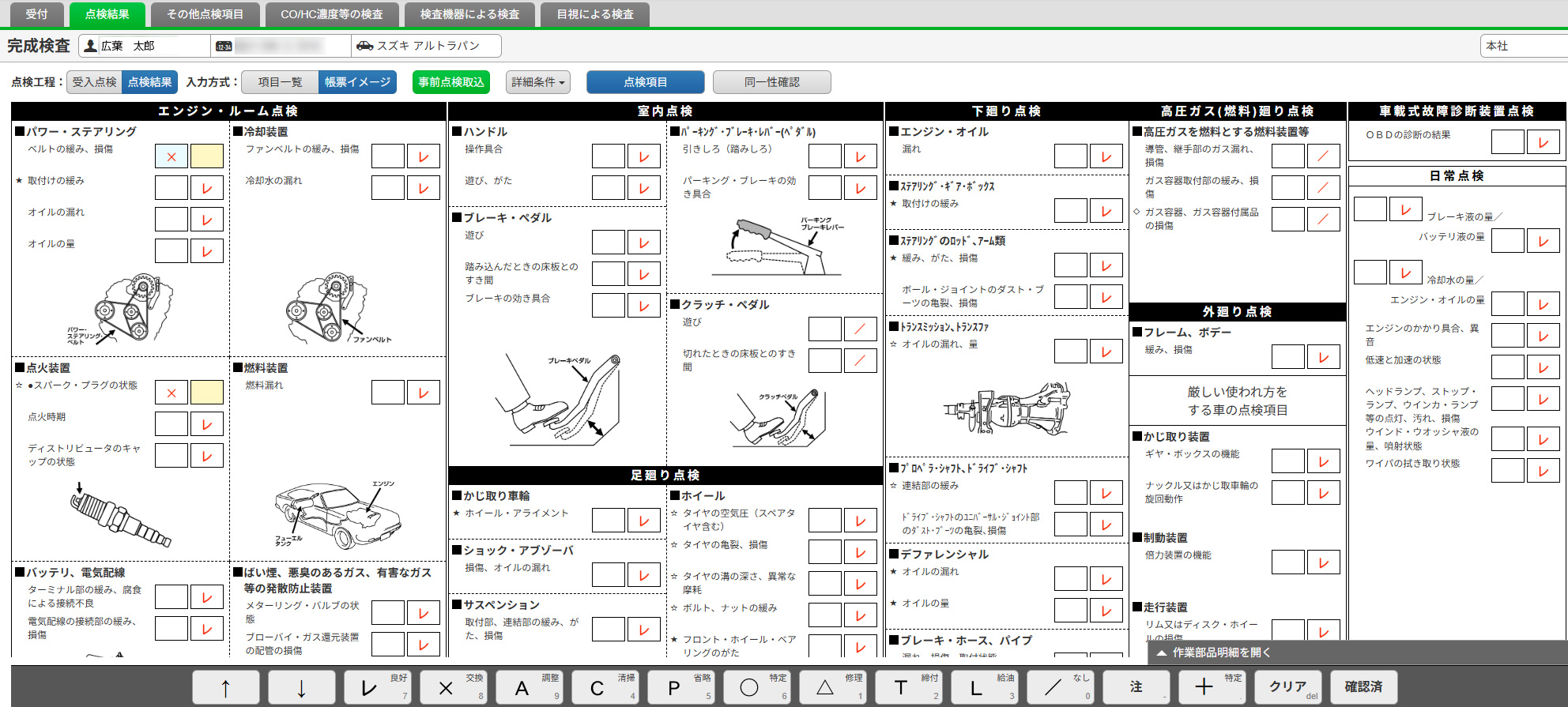
Task: Select the △ 修理 (repair) mark button
Action: point(833,686)
